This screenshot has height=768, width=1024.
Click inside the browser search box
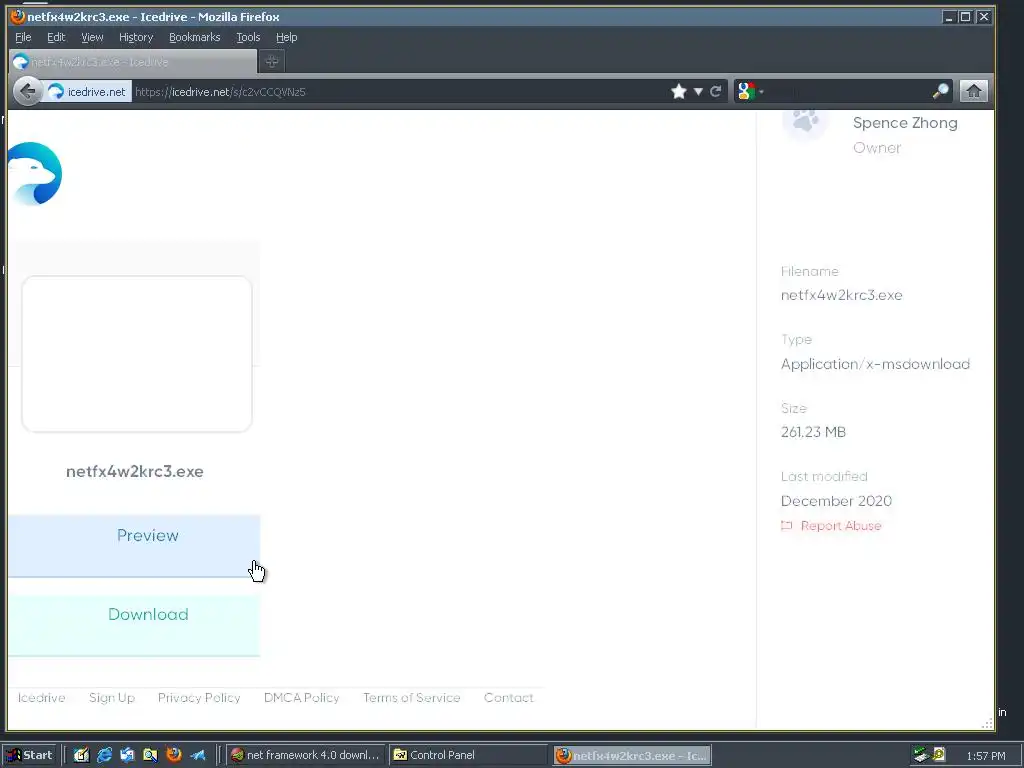848,91
